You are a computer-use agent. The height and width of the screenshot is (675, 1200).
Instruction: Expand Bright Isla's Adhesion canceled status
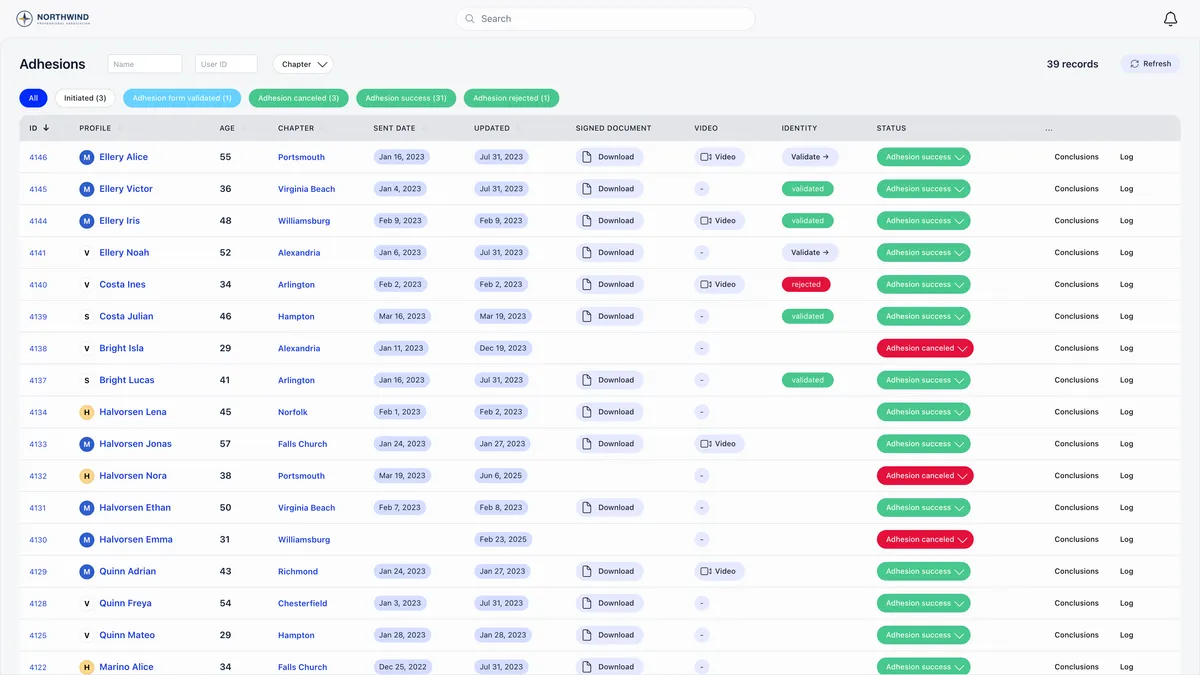tap(925, 348)
